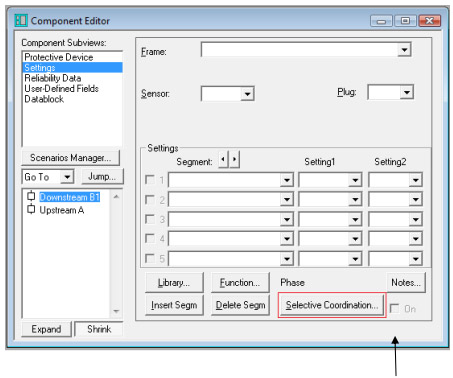Minimize the Component Editor window
This screenshot has width=453, height=378.
tap(381, 21)
